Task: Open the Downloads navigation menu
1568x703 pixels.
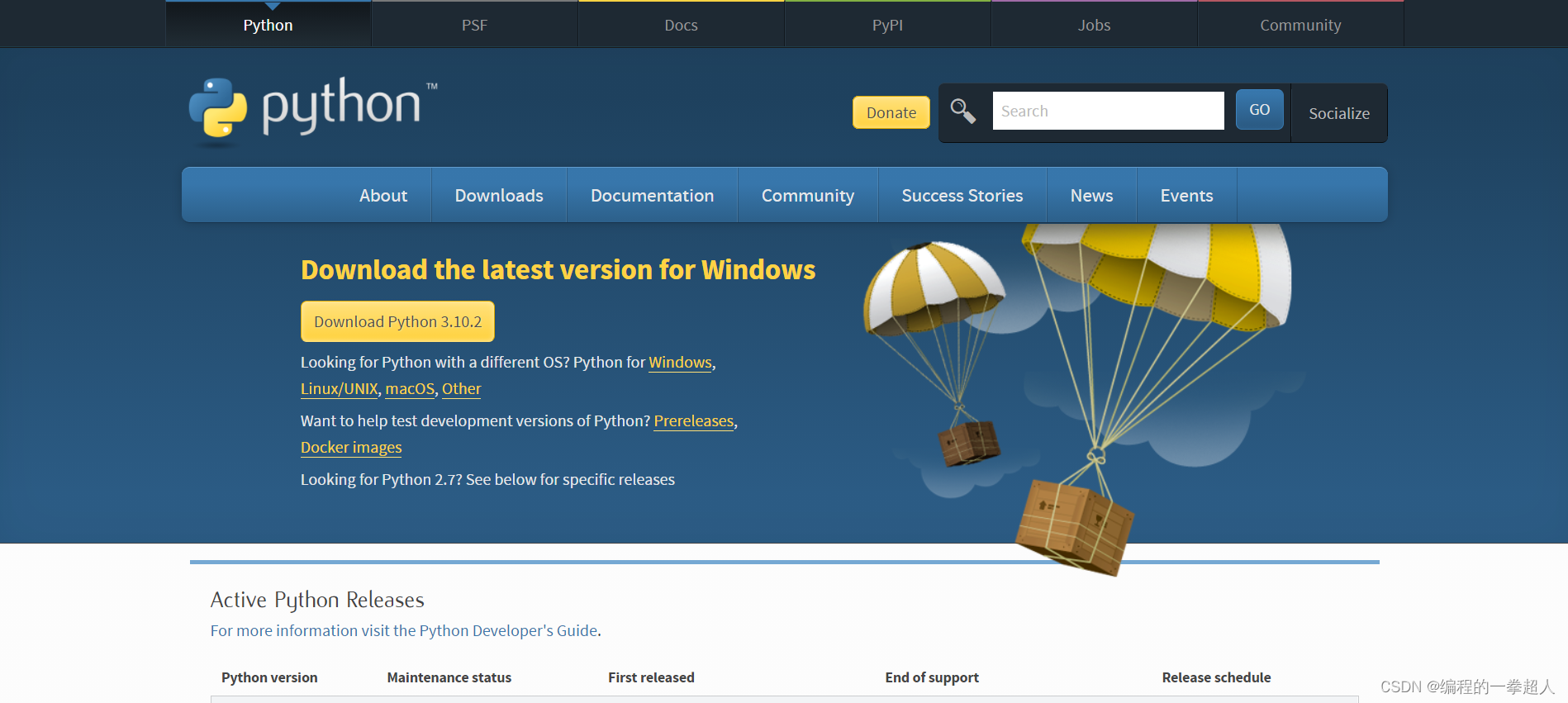Action: tap(499, 195)
